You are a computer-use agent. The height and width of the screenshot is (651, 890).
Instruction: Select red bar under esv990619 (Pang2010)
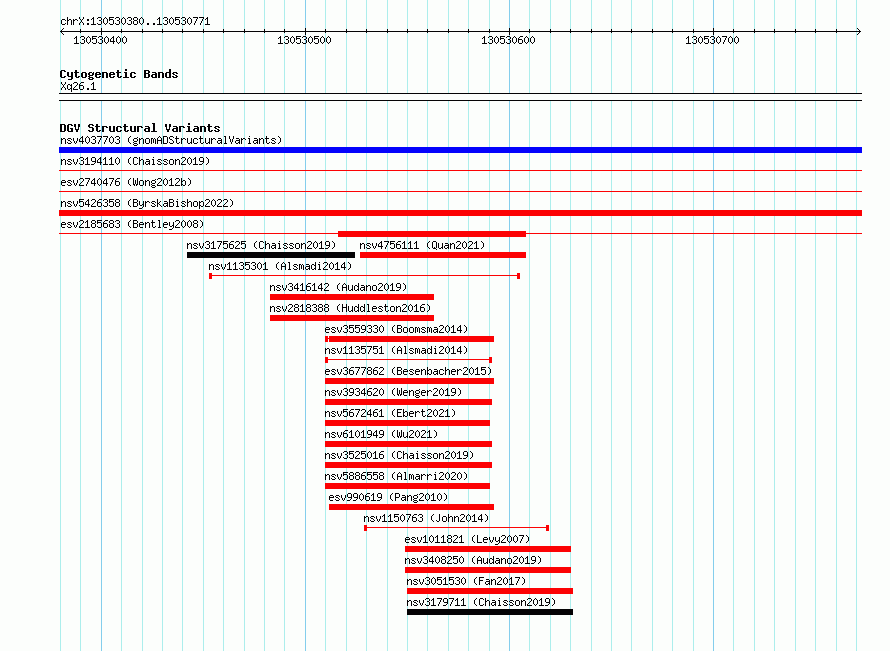pyautogui.click(x=412, y=507)
